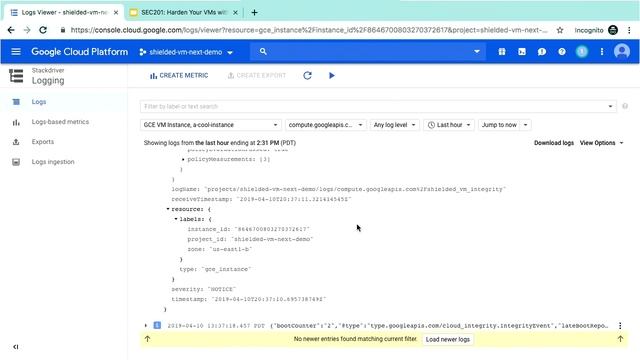Open the feedback icon in the header
This screenshot has width=640, height=360.
[542, 52]
